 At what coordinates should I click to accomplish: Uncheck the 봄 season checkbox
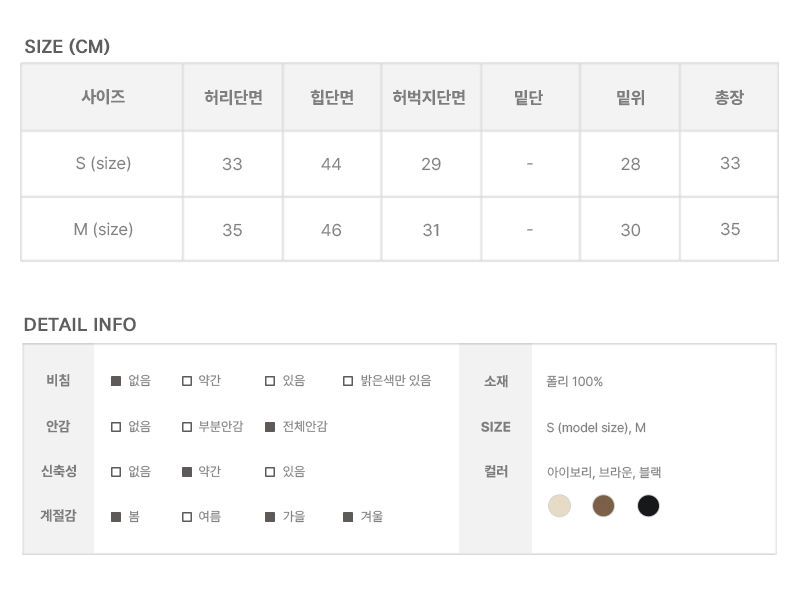(x=116, y=517)
